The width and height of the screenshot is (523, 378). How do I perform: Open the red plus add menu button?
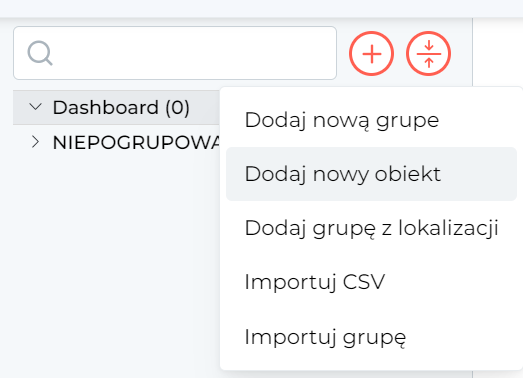click(371, 53)
